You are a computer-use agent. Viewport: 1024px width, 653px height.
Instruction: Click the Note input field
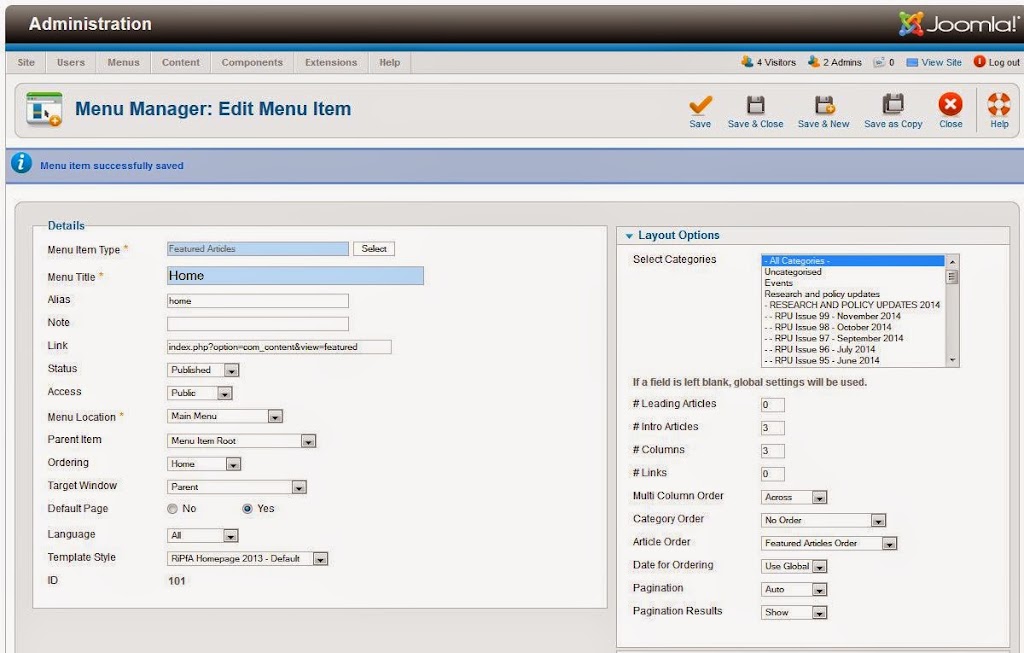coord(258,324)
